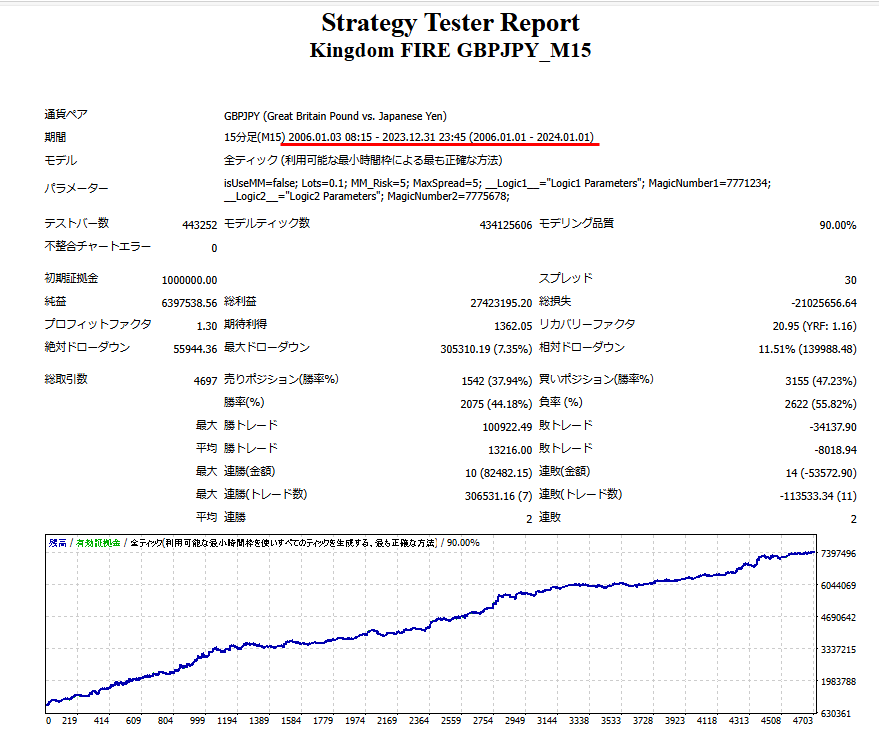The width and height of the screenshot is (879, 734).
Task: Click the net profit value '6397538.56'
Action: coord(189,303)
